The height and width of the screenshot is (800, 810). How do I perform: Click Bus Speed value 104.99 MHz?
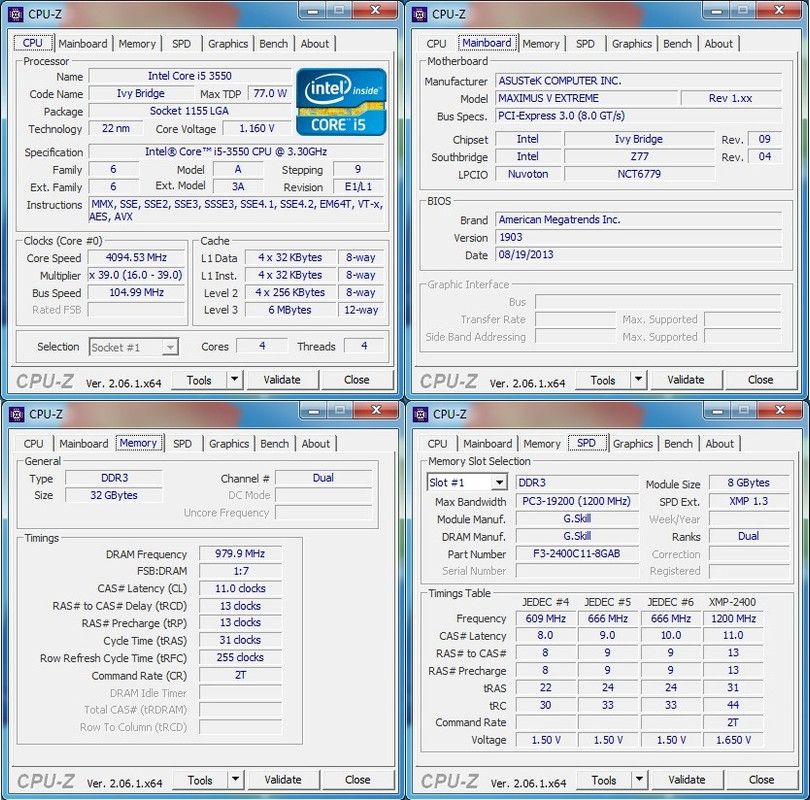click(x=136, y=292)
